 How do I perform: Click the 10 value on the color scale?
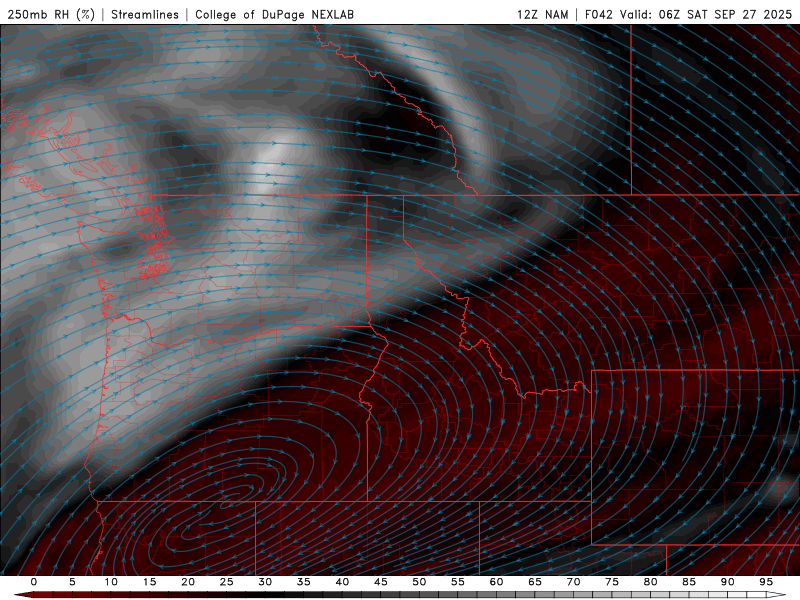pyautogui.click(x=111, y=582)
